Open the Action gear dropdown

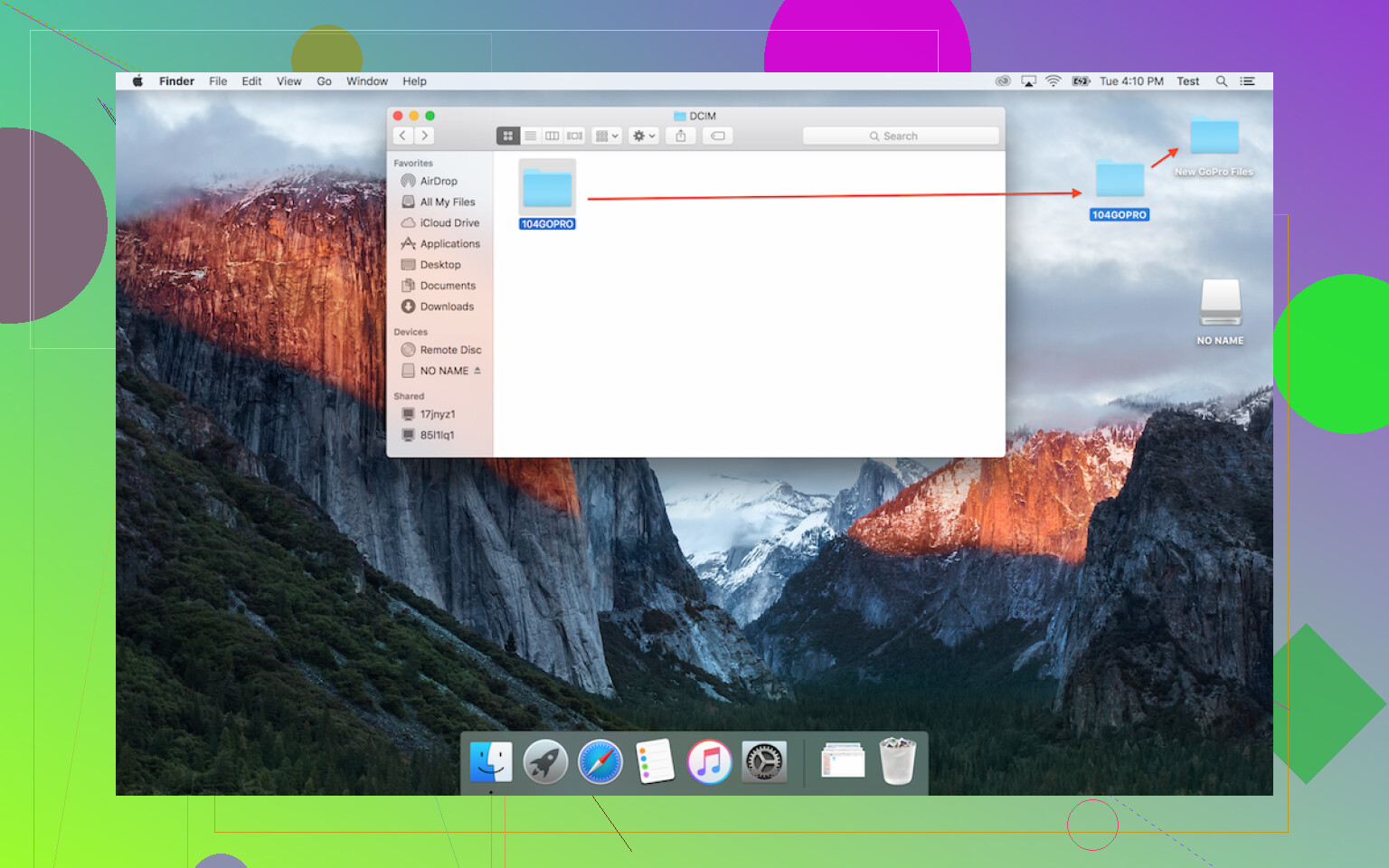(x=644, y=136)
